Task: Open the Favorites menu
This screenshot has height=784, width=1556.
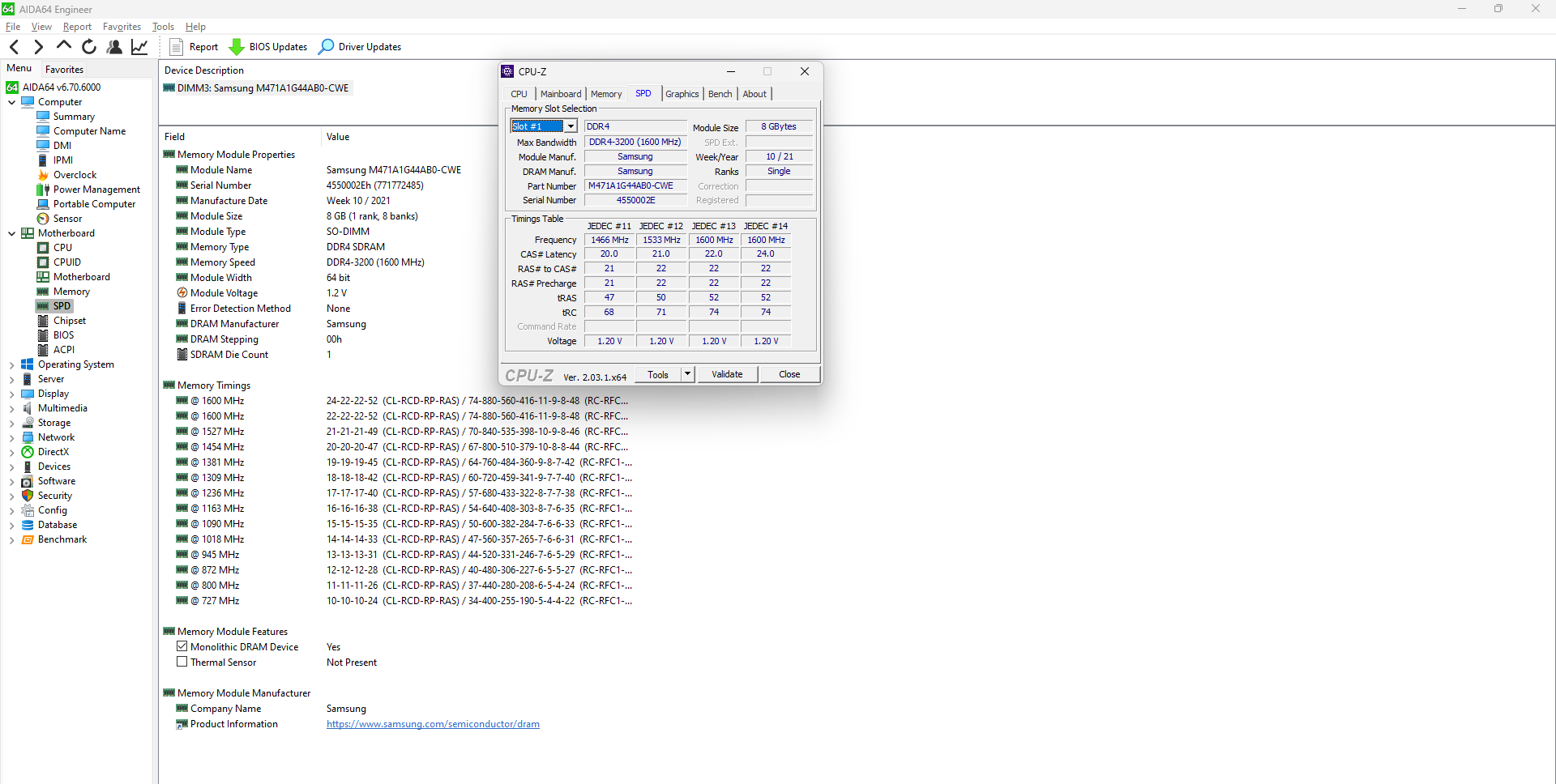Action: pyautogui.click(x=122, y=27)
